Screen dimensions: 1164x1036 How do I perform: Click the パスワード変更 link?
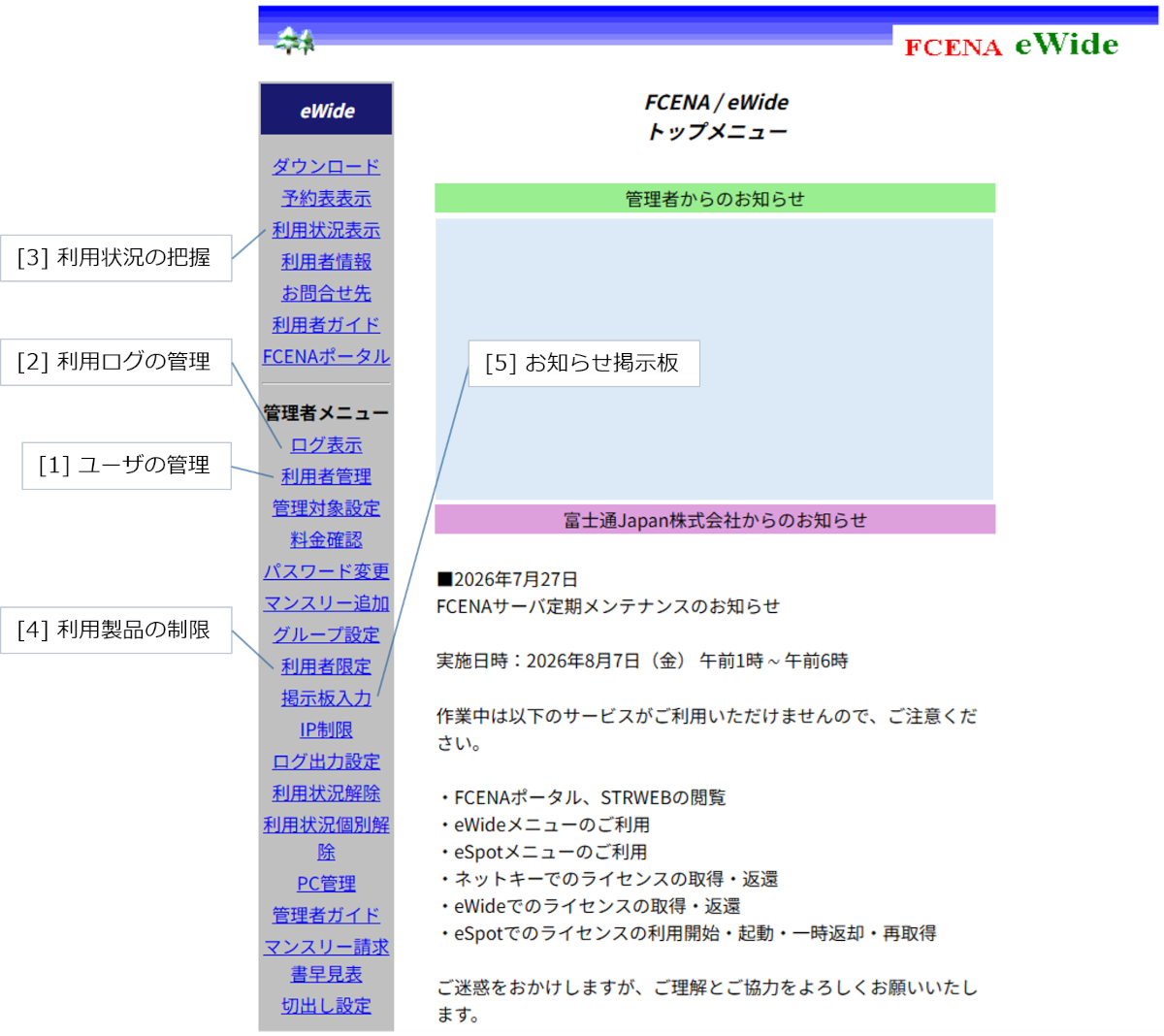pos(326,571)
